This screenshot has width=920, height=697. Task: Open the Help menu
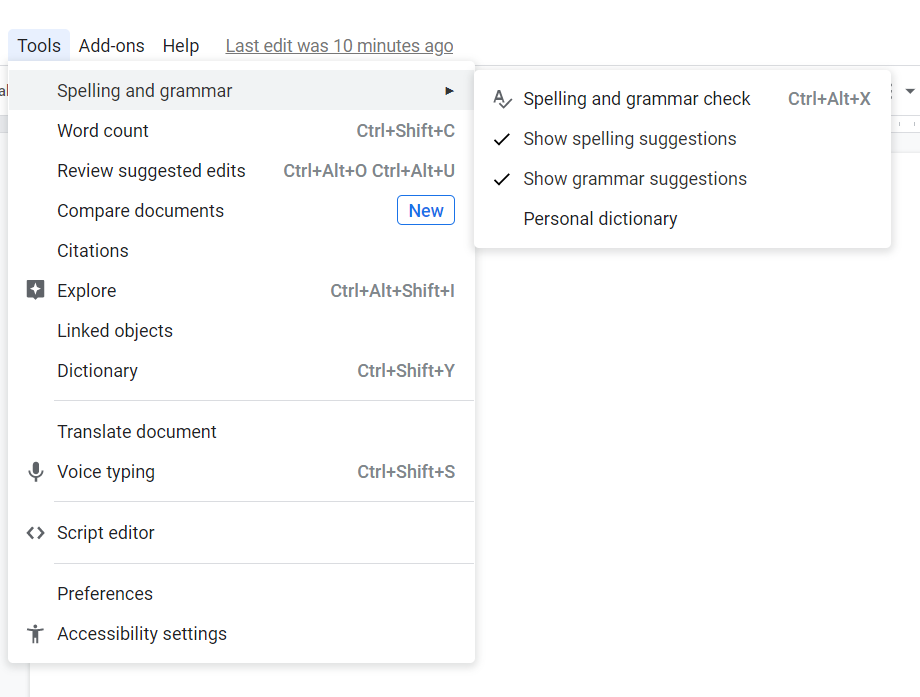click(x=181, y=46)
